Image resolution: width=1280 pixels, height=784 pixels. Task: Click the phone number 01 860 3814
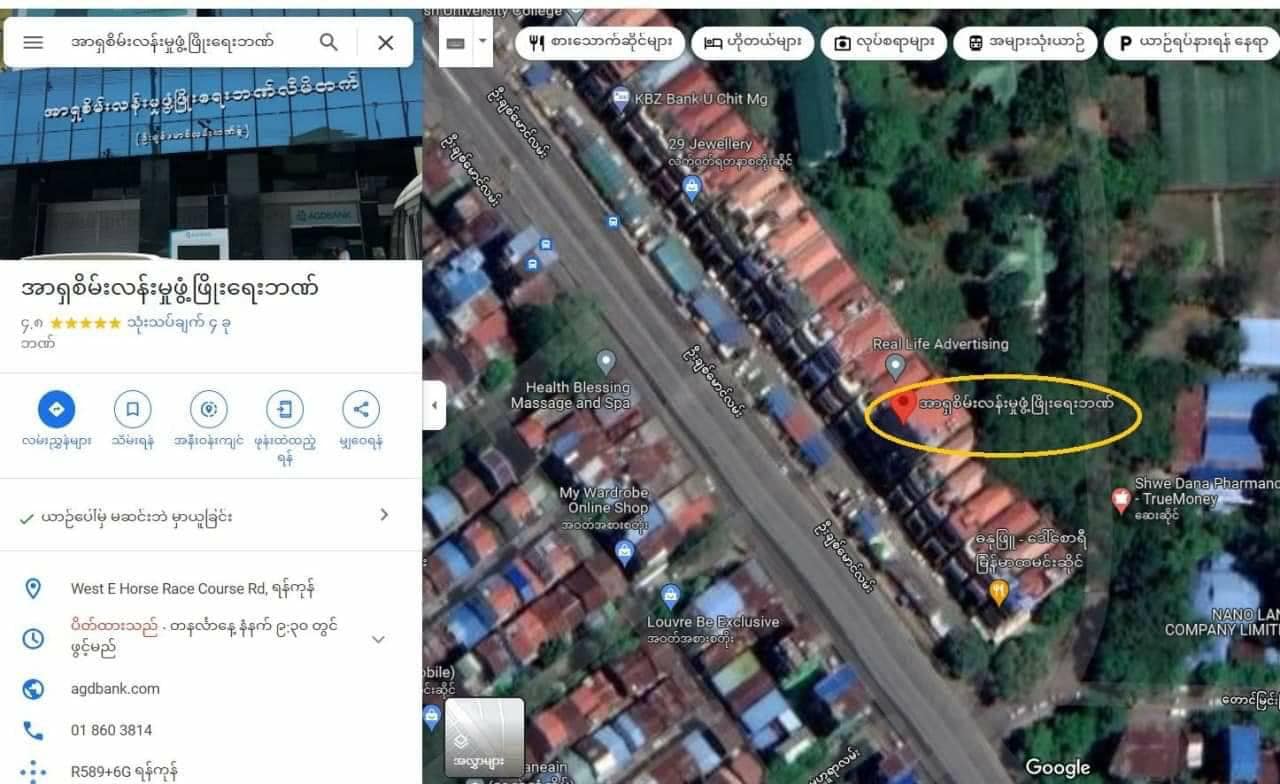(111, 730)
